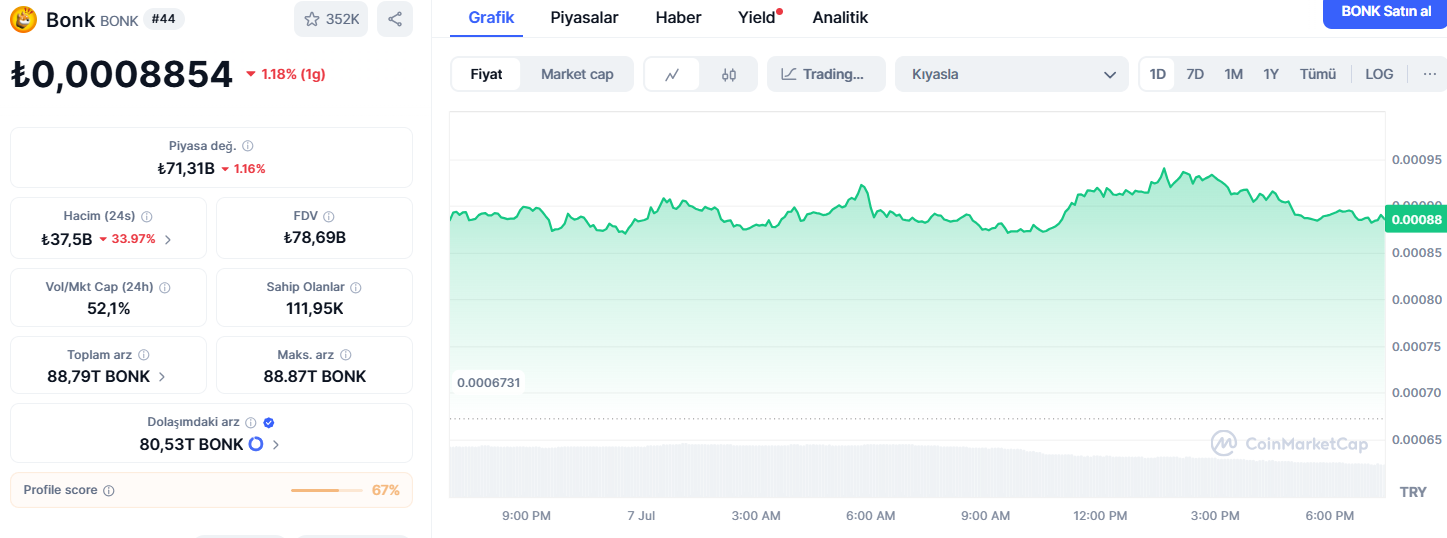Click info icon beside Sahip Olanlar

point(356,287)
